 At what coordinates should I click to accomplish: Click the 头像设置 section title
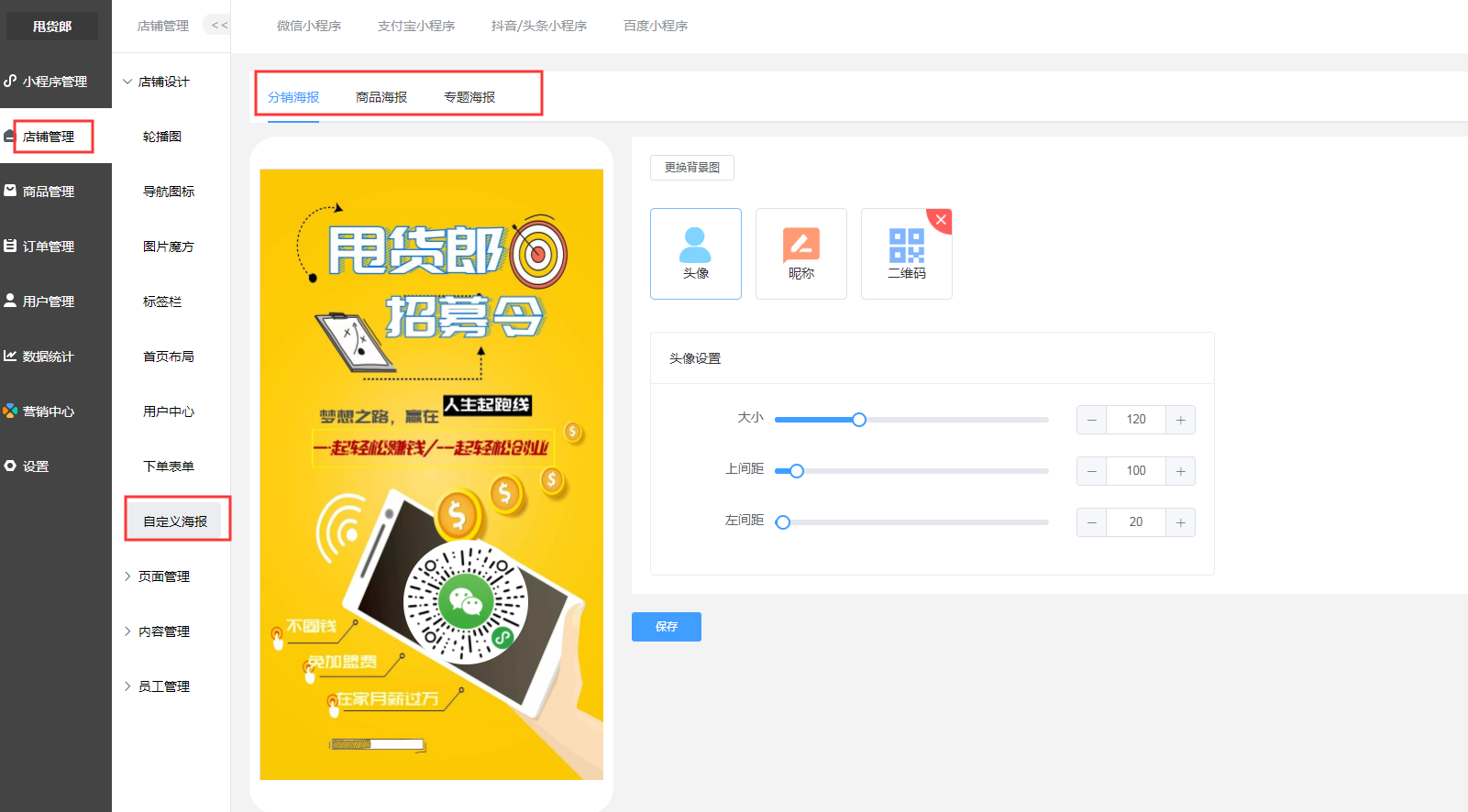[695, 358]
